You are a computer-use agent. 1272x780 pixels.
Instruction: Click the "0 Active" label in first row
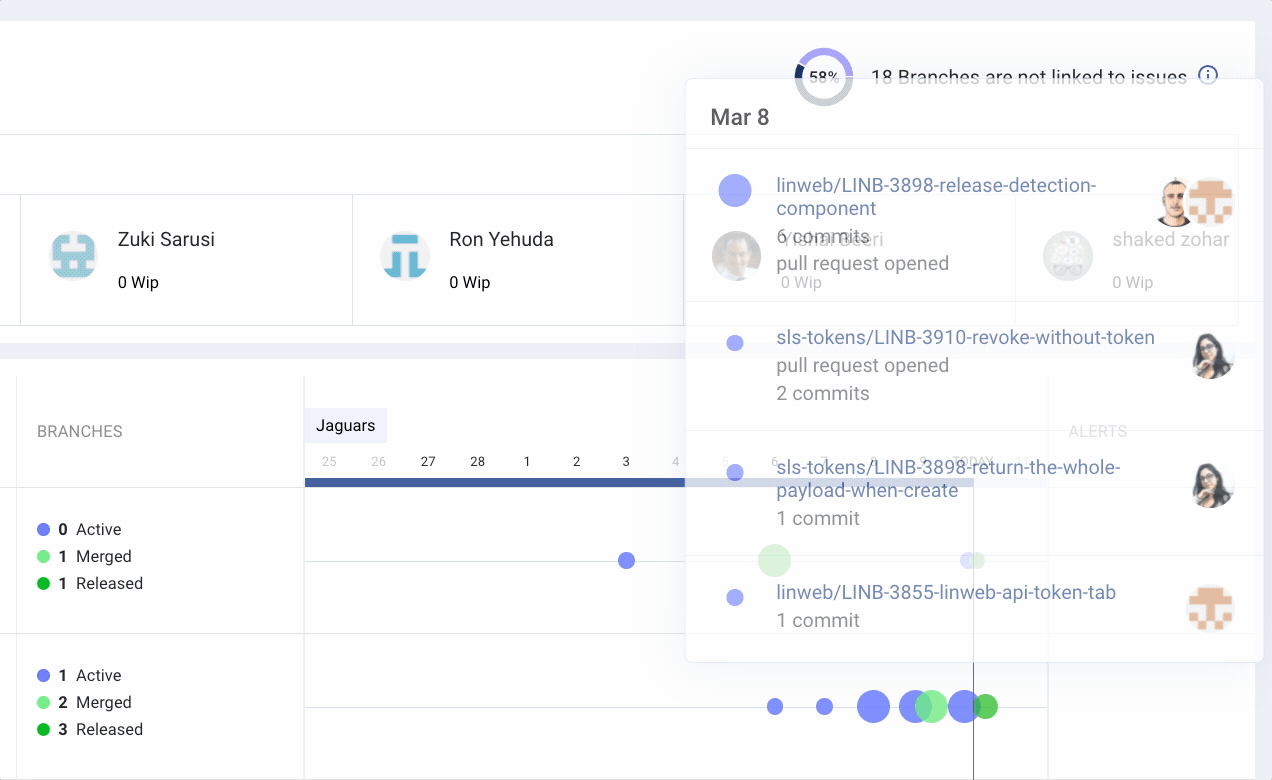90,529
